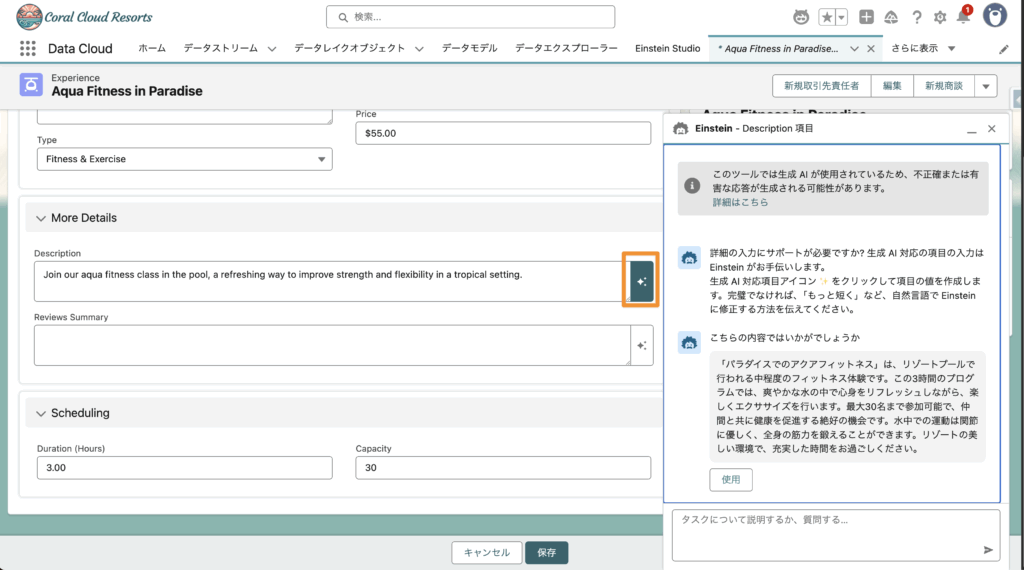This screenshot has width=1024, height=570.
Task: Click the 保存 save button
Action: (x=547, y=552)
